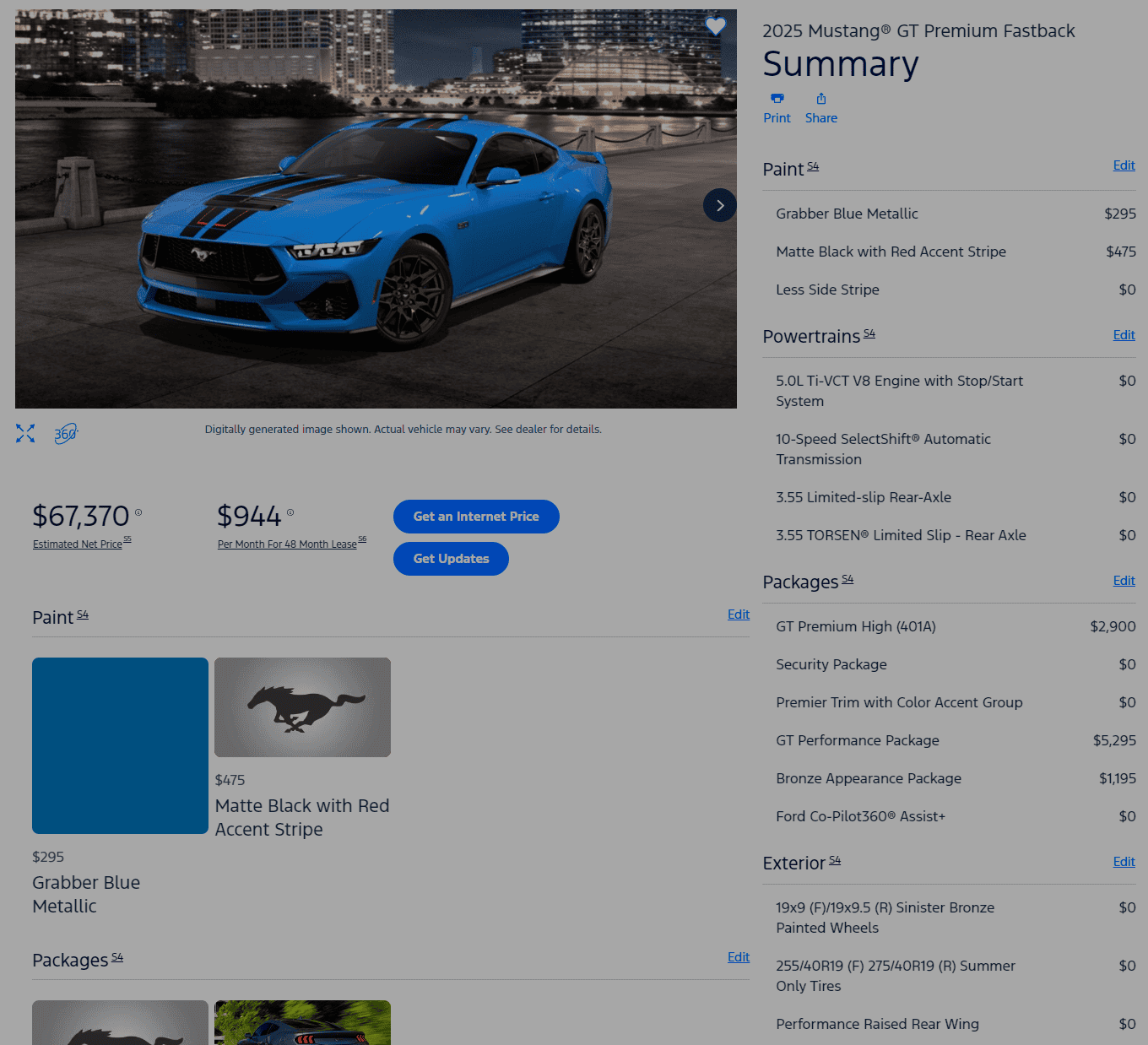Click the $1,195 package price

point(1118,778)
